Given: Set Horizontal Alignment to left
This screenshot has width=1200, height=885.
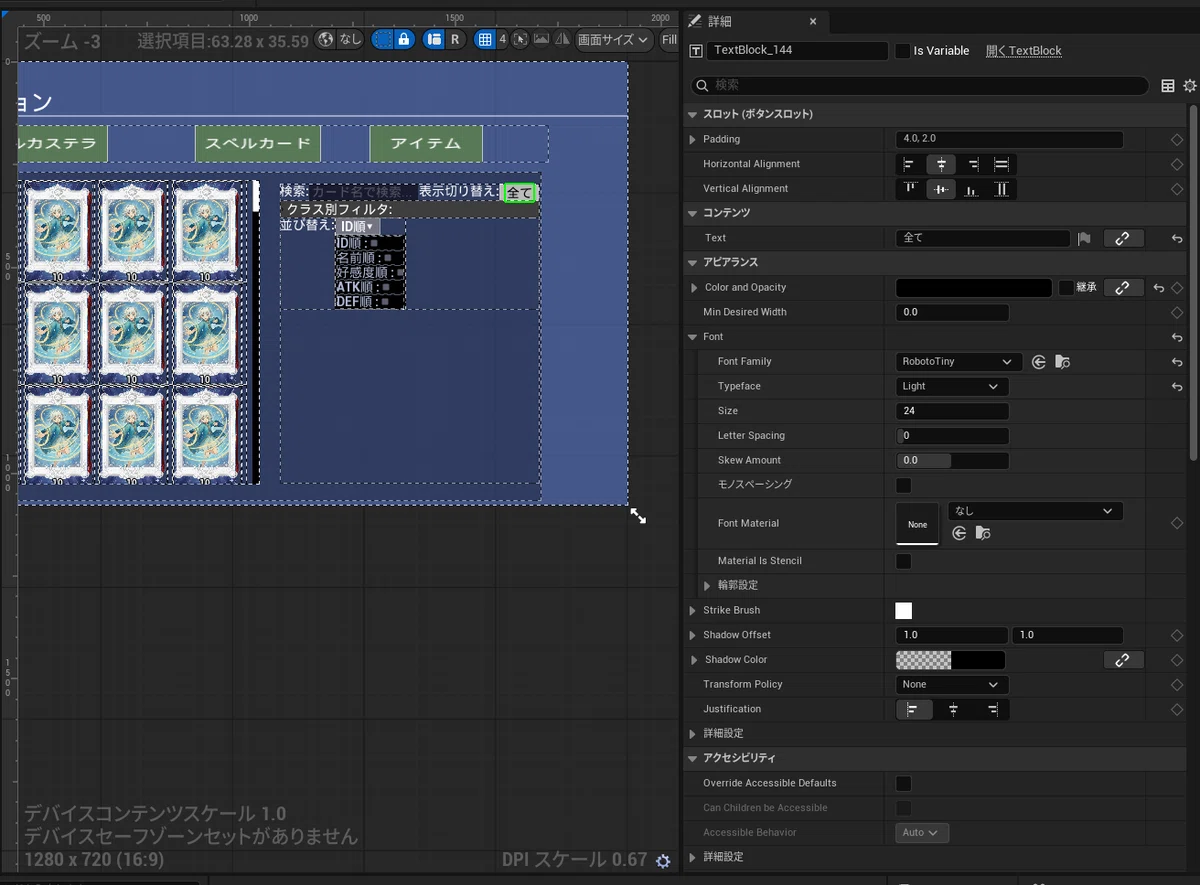Looking at the screenshot, I should (x=909, y=164).
